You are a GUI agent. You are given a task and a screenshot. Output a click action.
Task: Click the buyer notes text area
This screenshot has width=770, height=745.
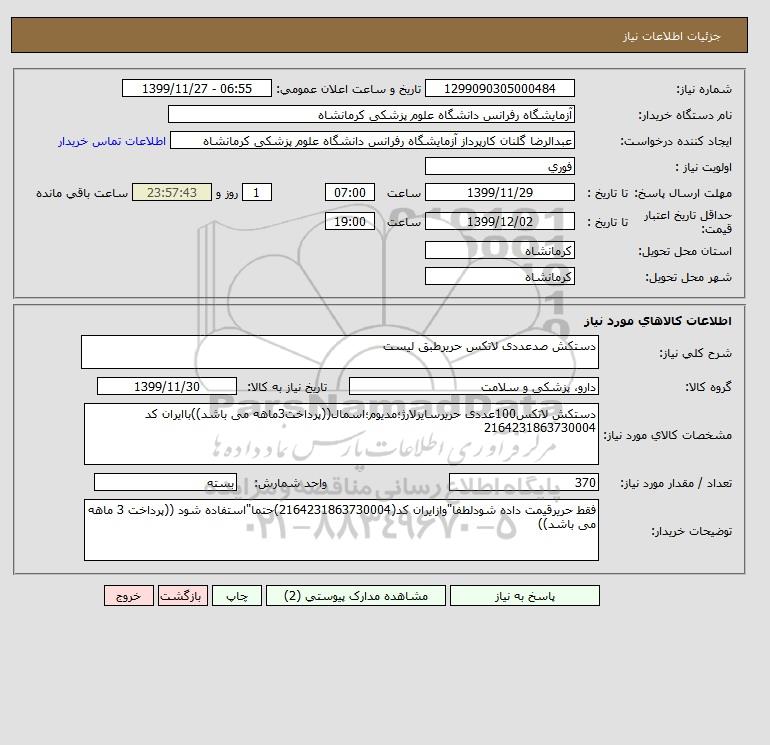pyautogui.click(x=341, y=530)
